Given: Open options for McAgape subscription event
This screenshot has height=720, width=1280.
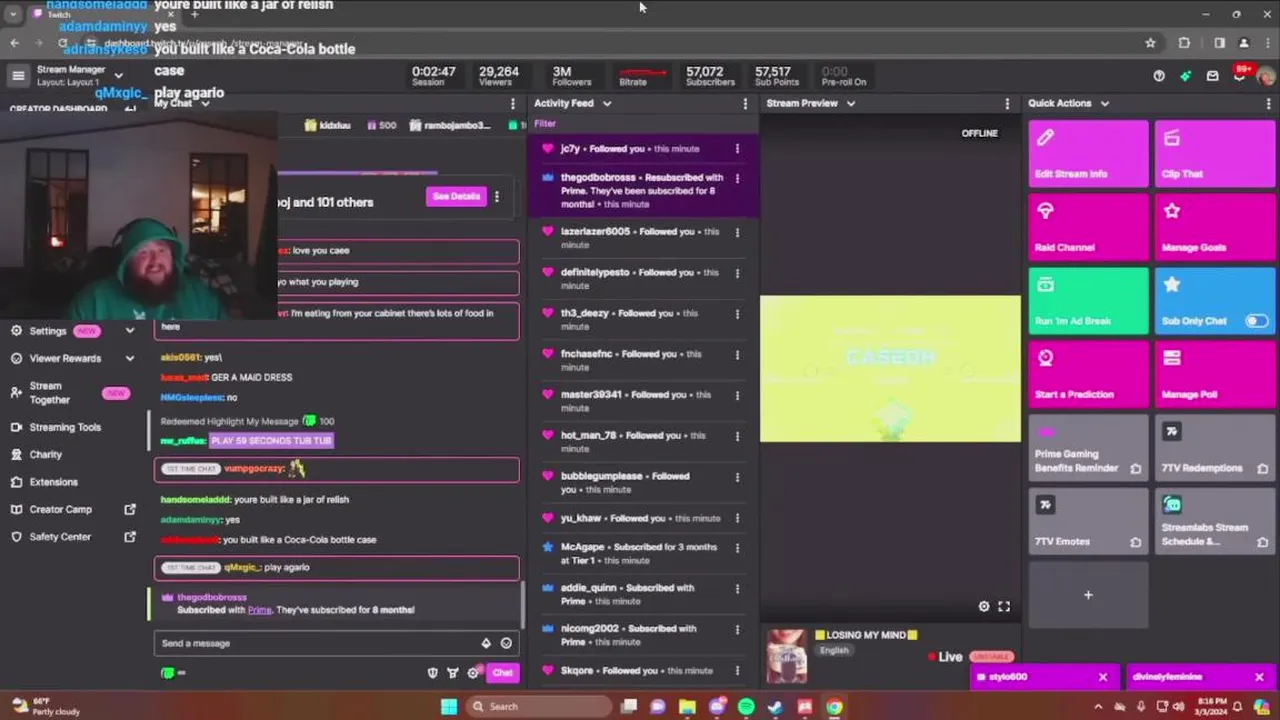Looking at the screenshot, I should [x=737, y=548].
